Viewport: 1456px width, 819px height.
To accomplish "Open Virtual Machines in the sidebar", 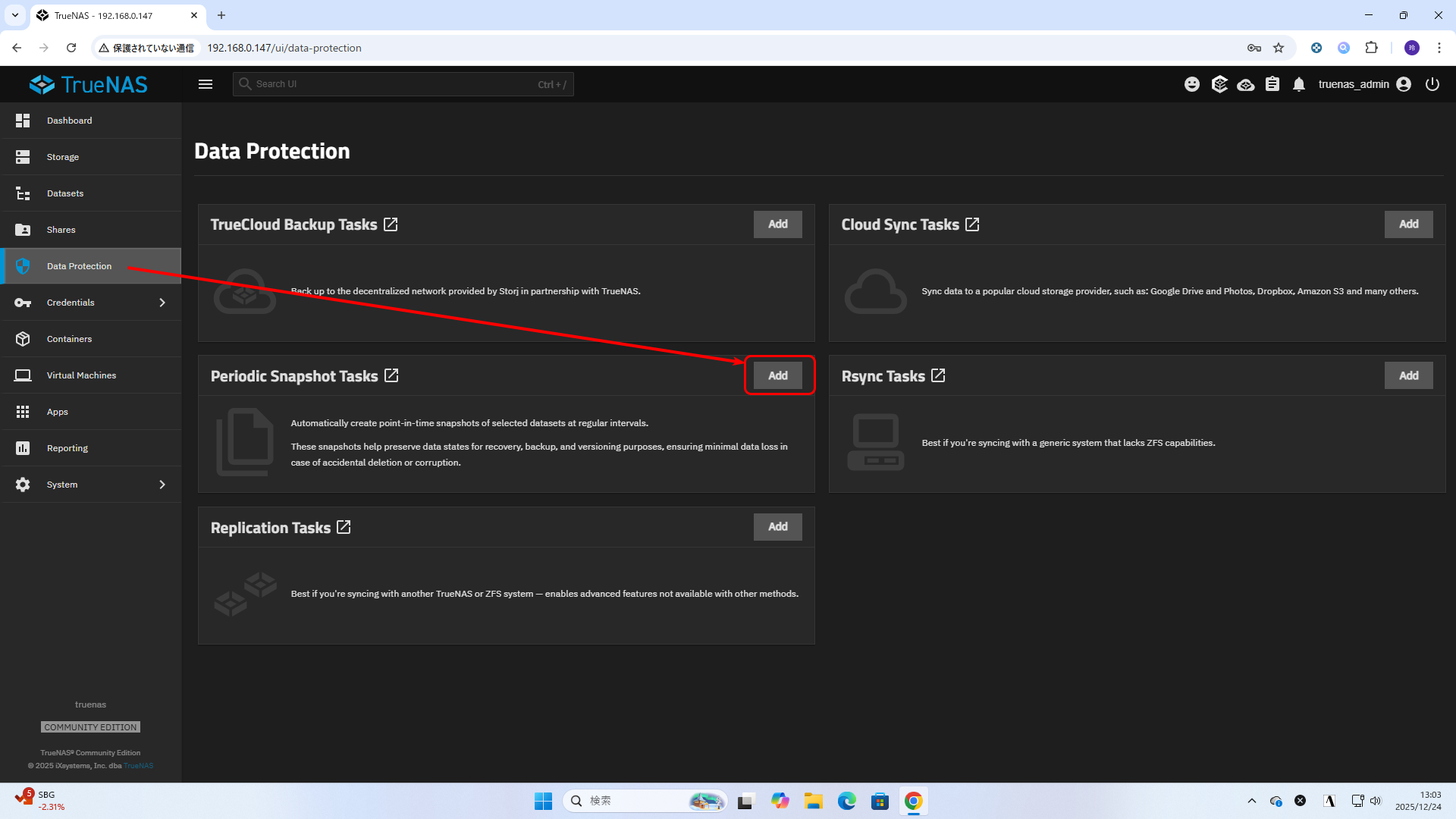I will point(81,375).
